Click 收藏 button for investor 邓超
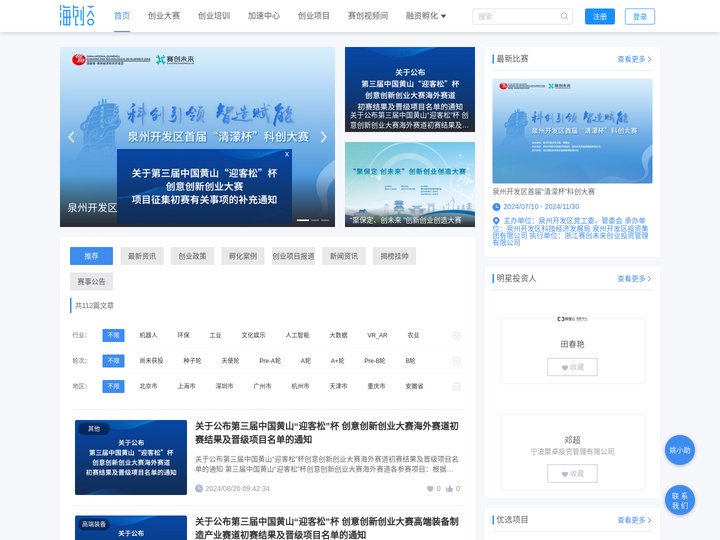Viewport: 720px width, 540px height. pyautogui.click(x=572, y=474)
